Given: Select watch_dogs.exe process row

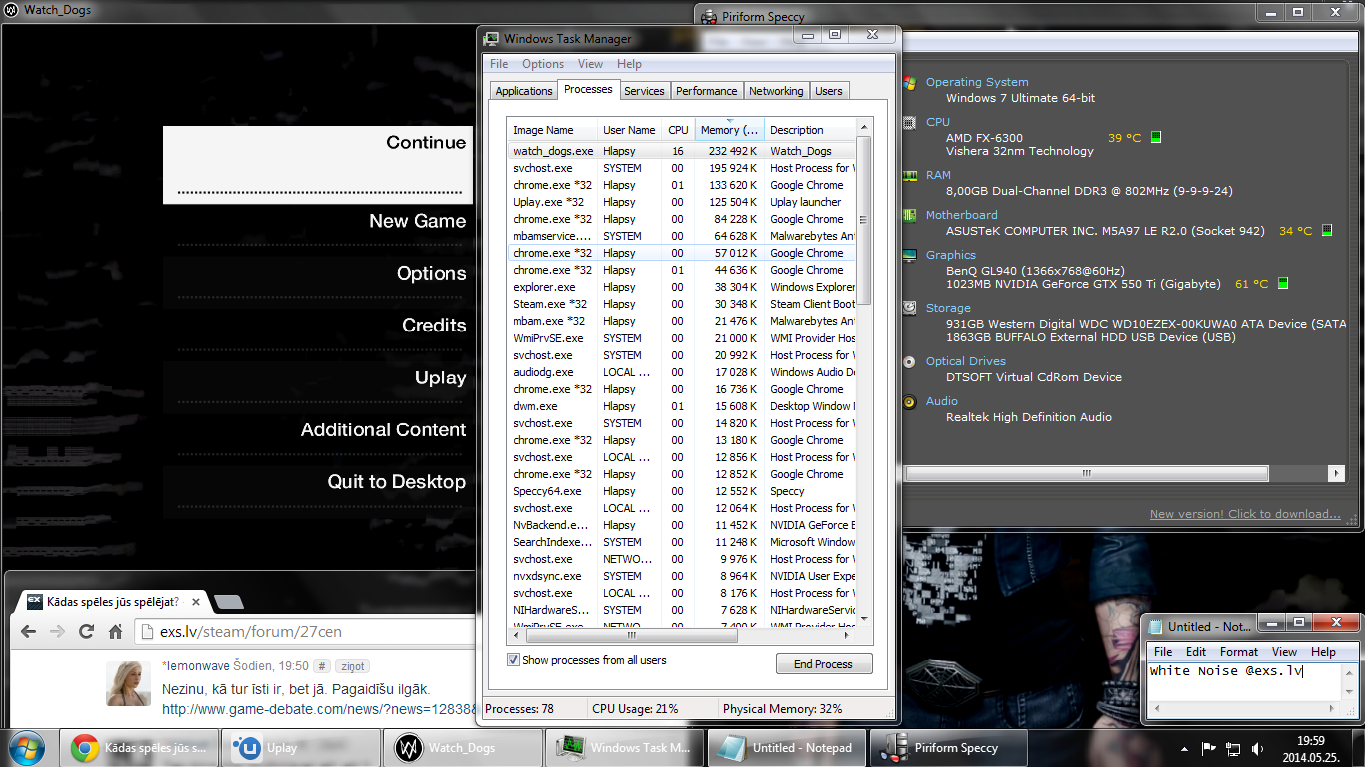Looking at the screenshot, I should click(x=682, y=151).
